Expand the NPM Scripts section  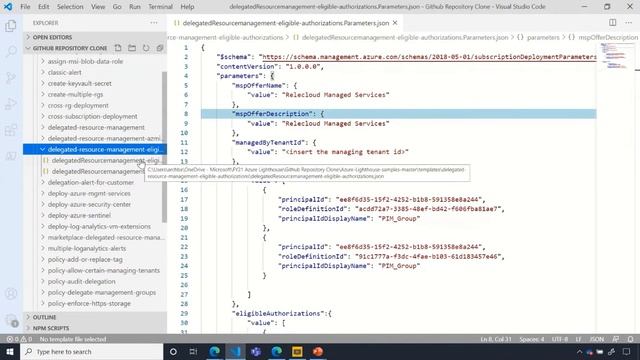pos(95,328)
